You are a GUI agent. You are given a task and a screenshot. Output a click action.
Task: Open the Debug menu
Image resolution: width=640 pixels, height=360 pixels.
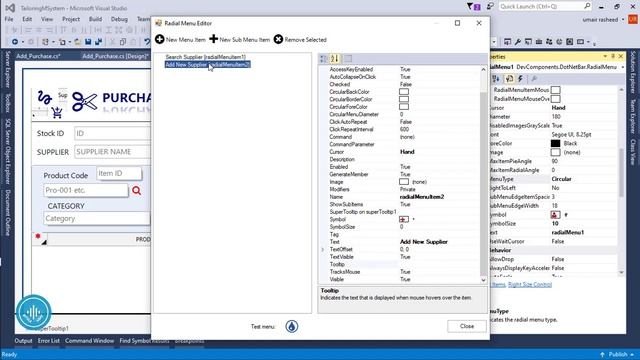point(119,19)
